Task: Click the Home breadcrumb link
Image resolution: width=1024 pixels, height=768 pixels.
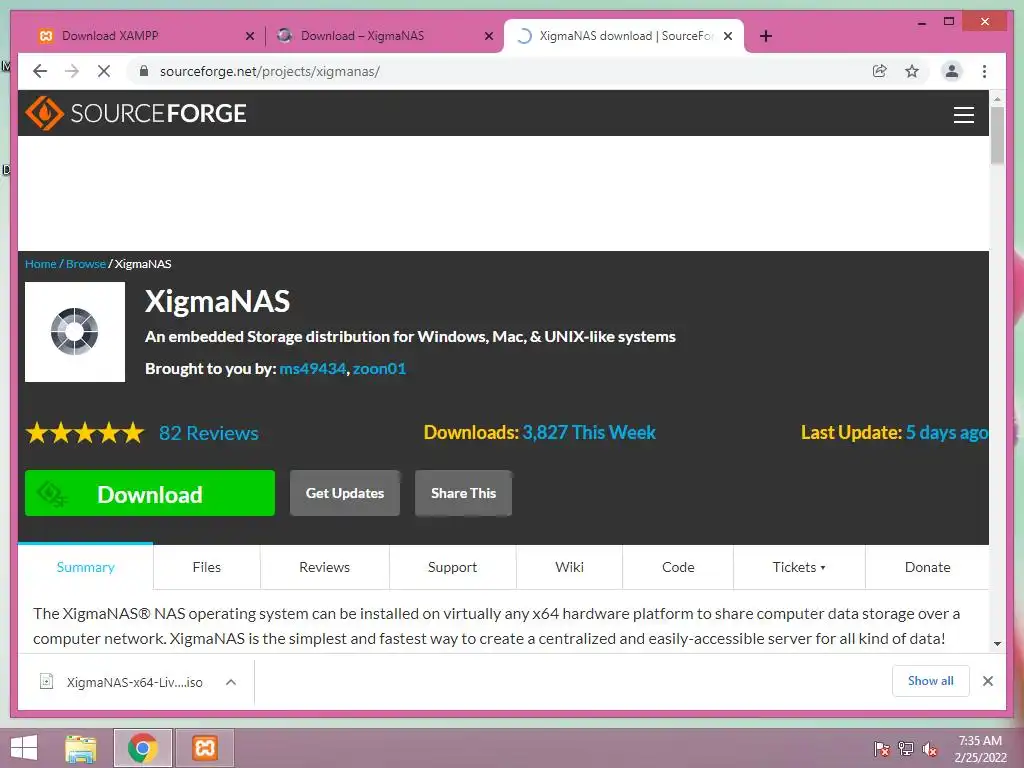Action: click(x=40, y=264)
